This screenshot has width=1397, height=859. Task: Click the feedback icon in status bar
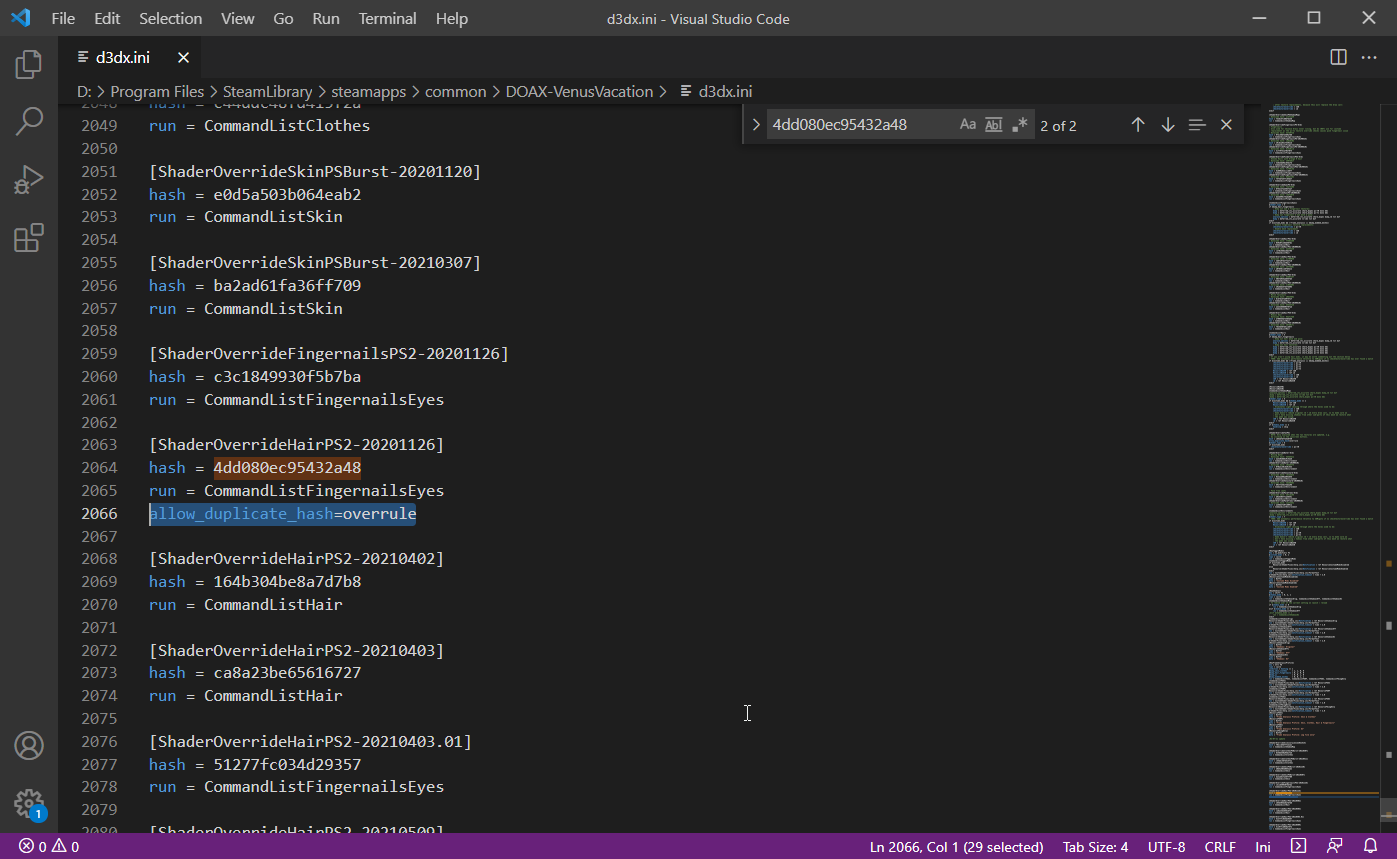tap(1334, 847)
